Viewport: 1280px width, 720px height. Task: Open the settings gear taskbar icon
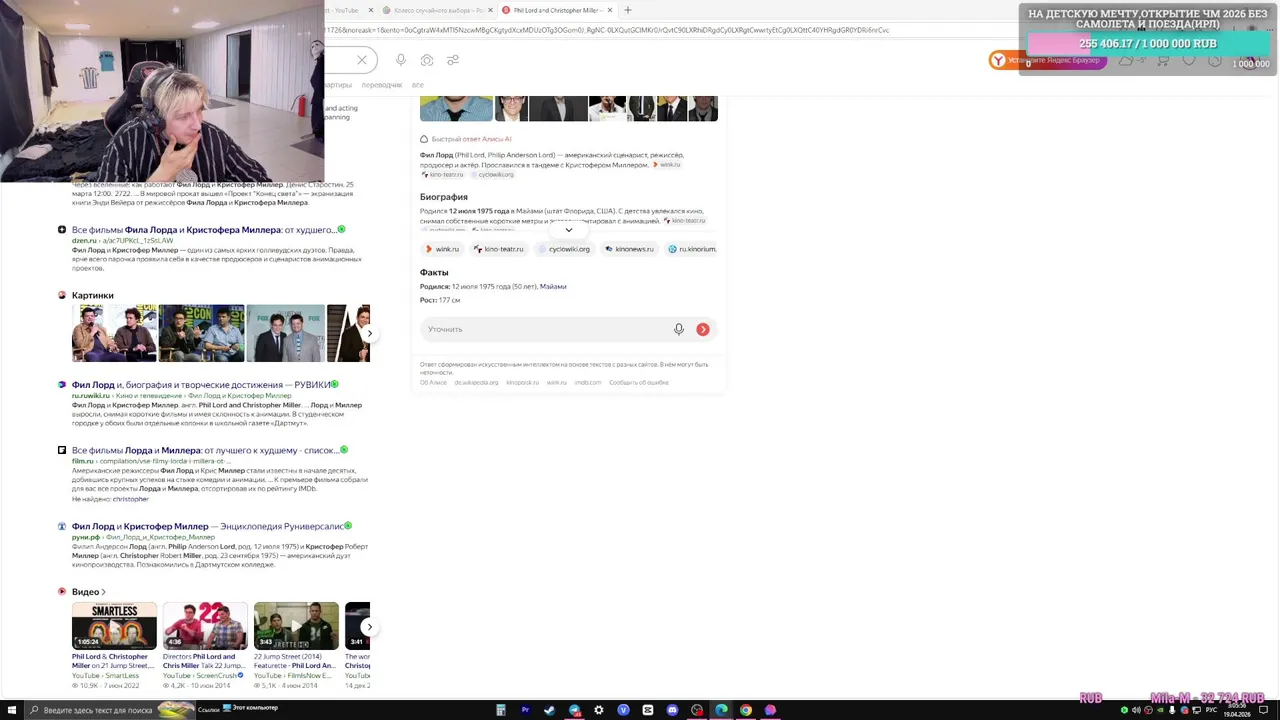(598, 710)
